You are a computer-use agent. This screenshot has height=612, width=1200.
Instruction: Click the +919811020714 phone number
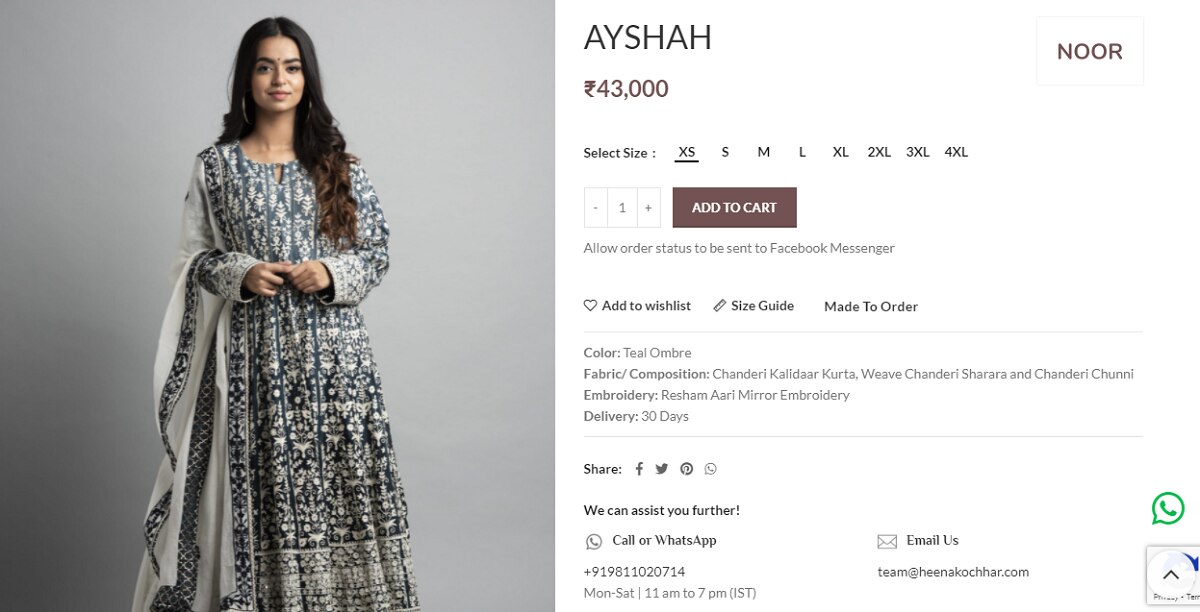pos(634,572)
